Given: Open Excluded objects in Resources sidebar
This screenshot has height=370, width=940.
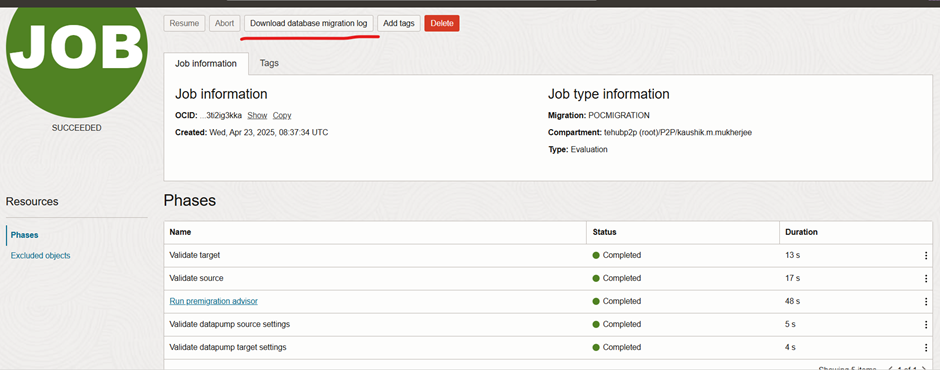Looking at the screenshot, I should [x=40, y=255].
